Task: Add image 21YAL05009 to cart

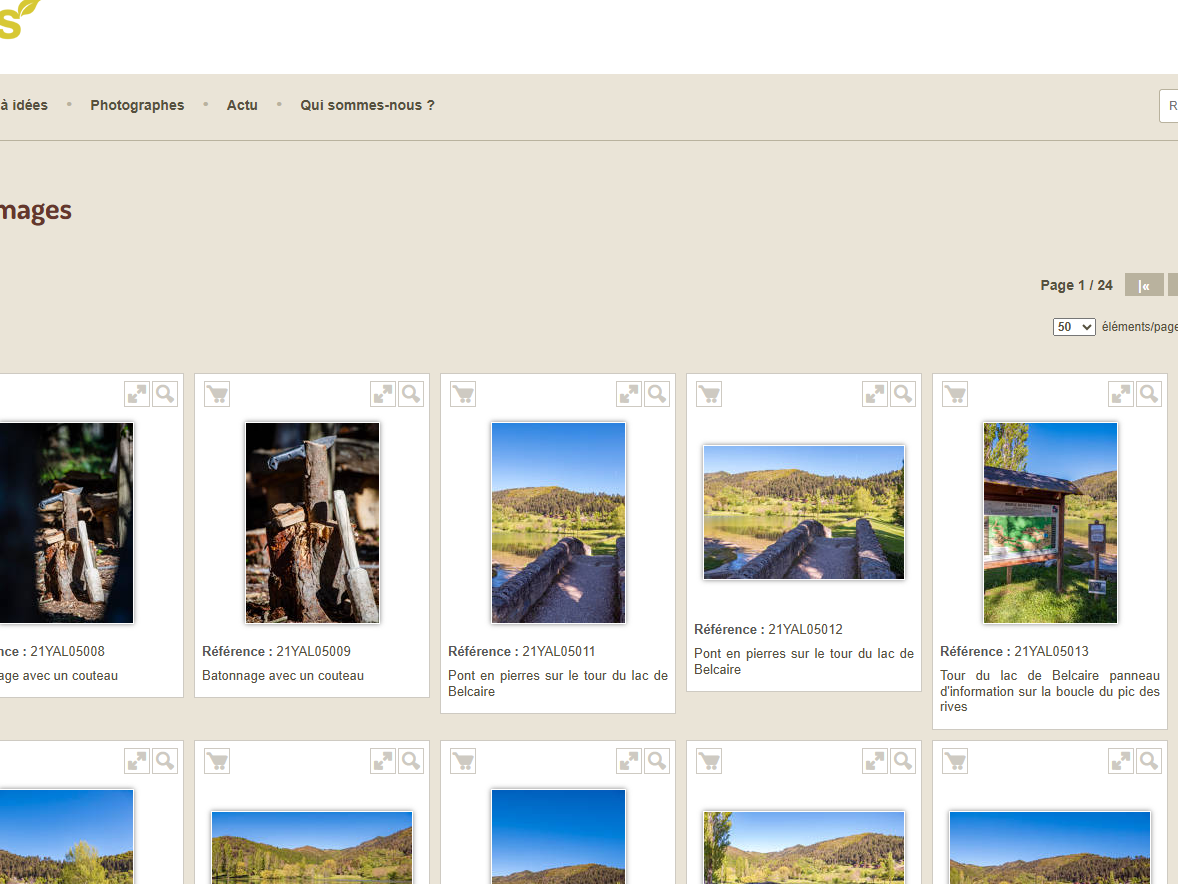Action: 217,394
